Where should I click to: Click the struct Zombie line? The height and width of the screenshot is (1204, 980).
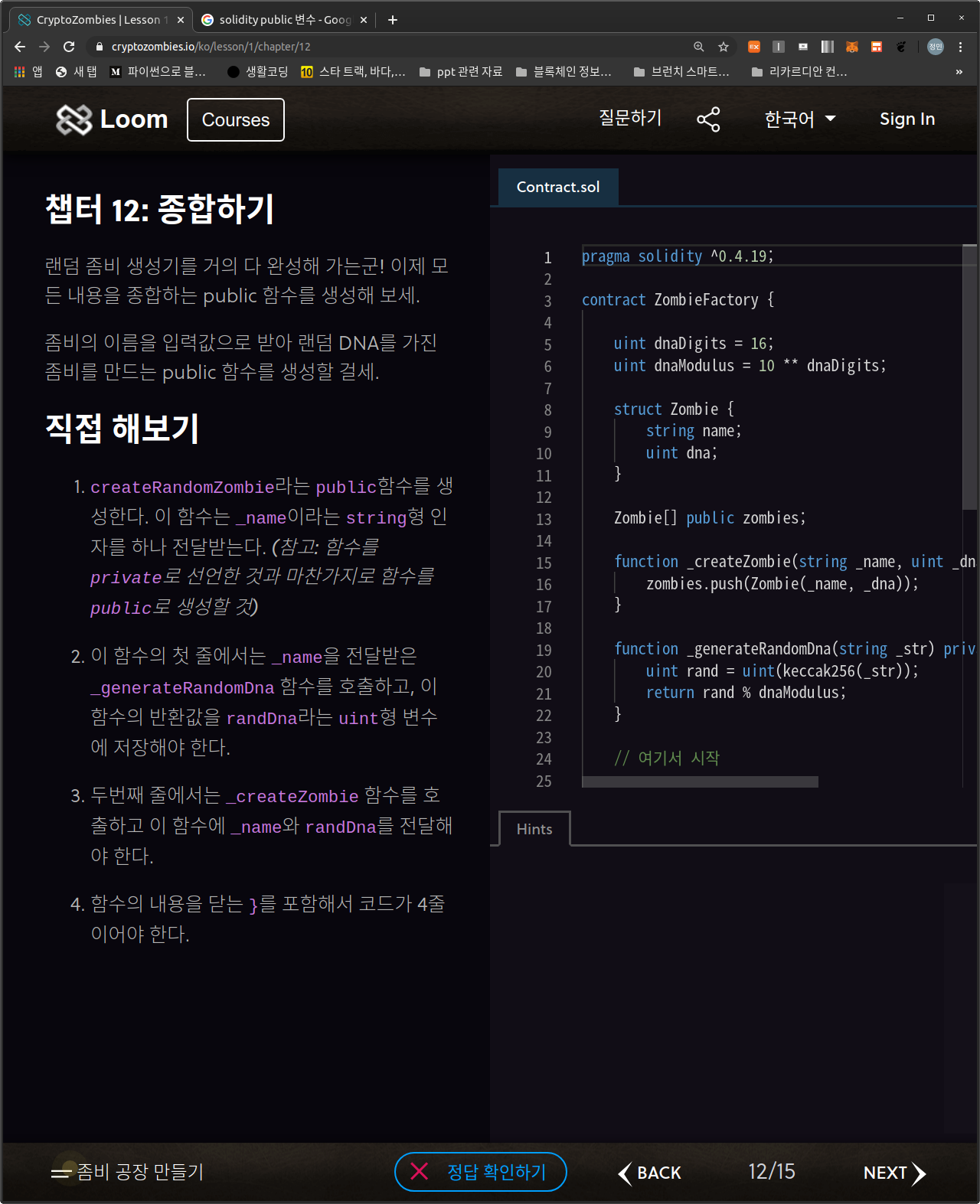(674, 409)
